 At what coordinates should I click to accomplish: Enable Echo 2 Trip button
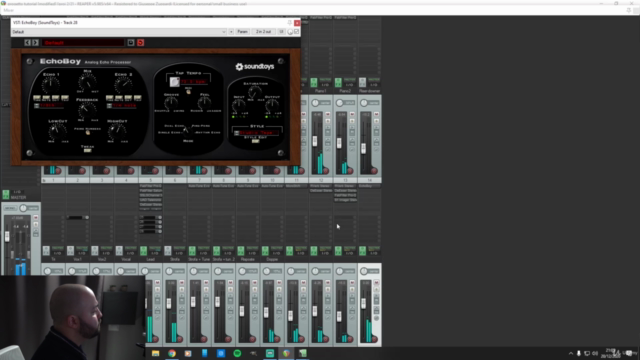click(x=138, y=98)
